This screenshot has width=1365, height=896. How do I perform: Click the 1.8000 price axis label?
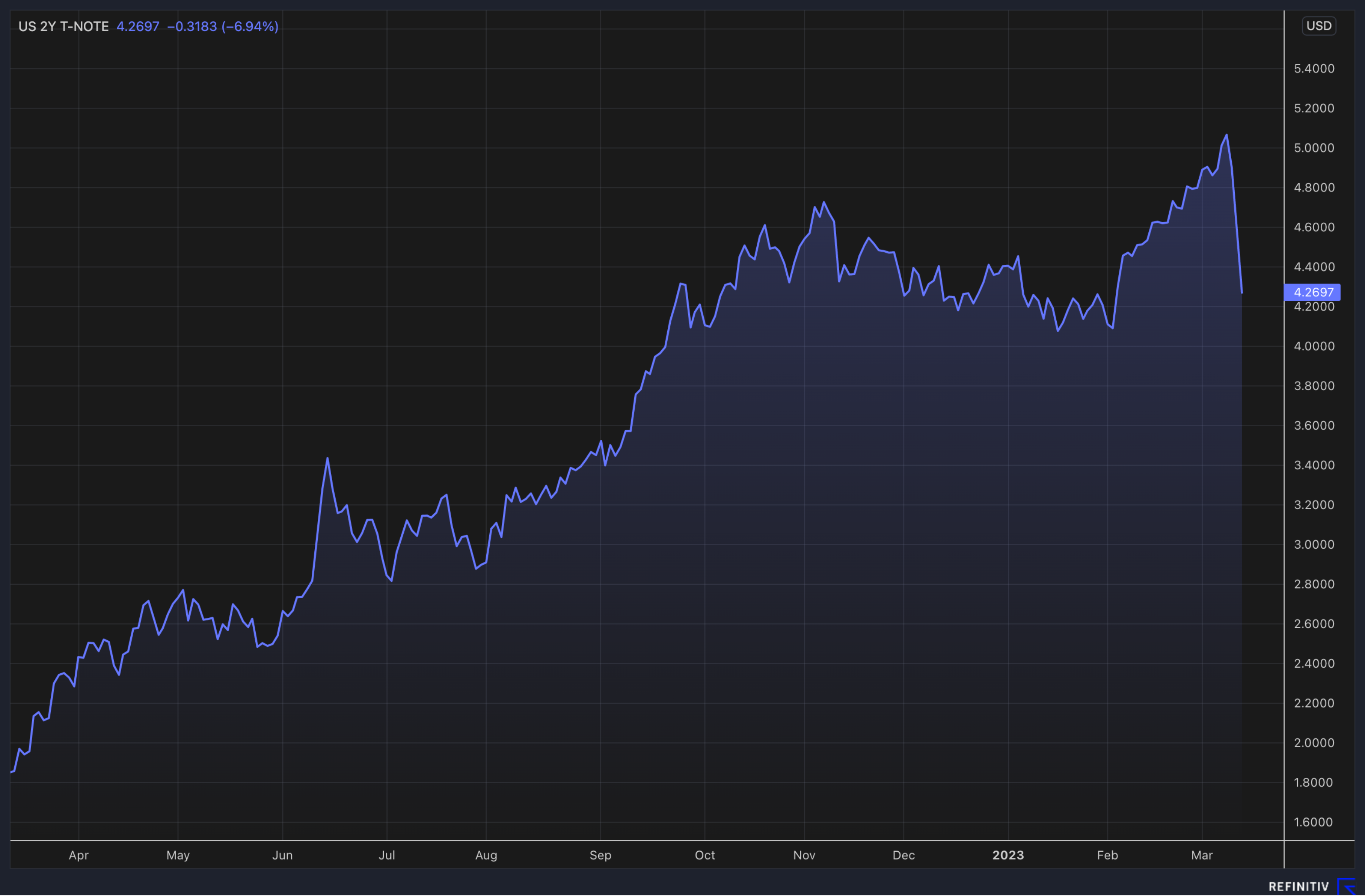tap(1314, 782)
